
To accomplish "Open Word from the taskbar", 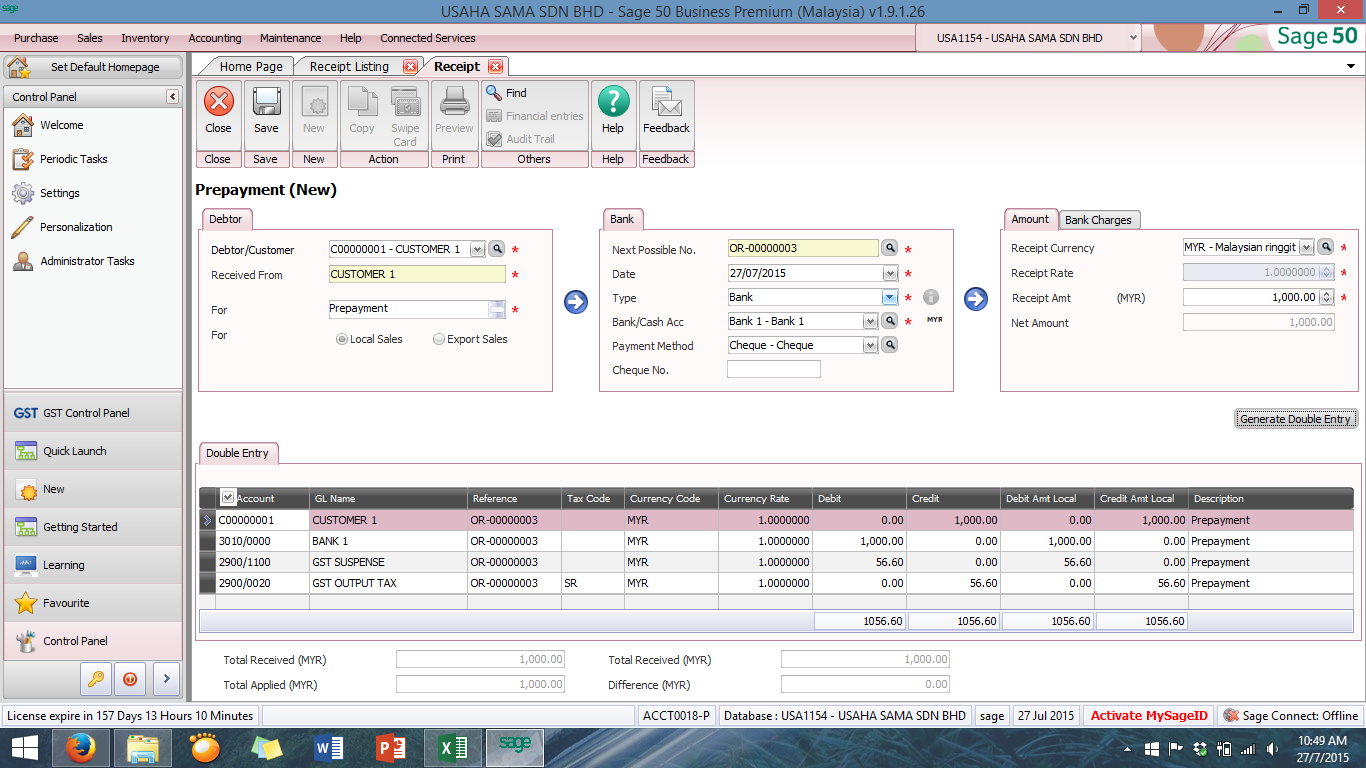I will click(x=329, y=748).
